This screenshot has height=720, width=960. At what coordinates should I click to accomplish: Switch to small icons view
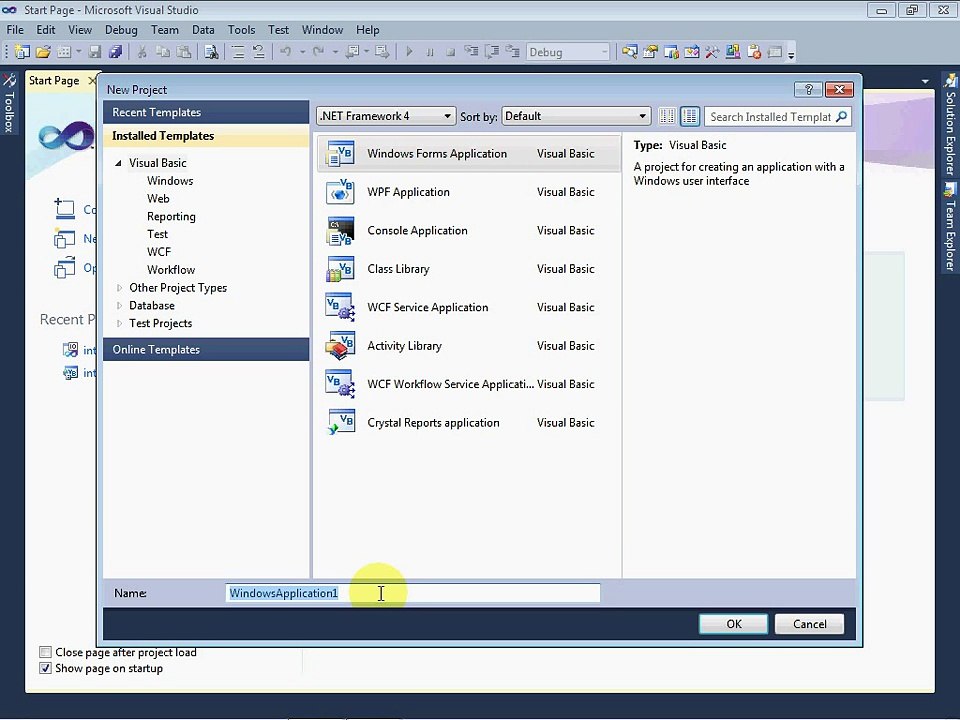(667, 116)
